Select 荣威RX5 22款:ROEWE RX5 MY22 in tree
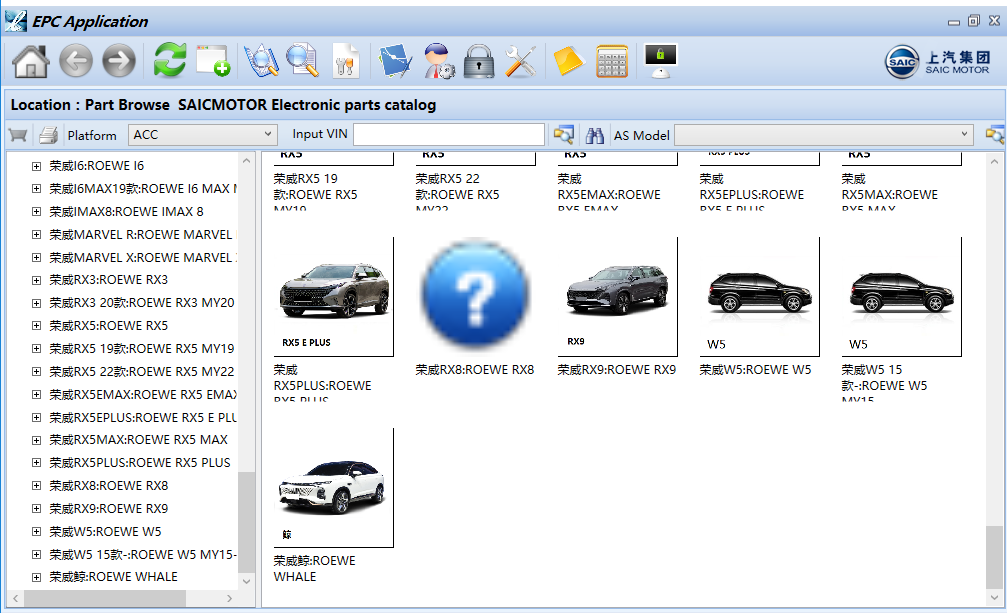This screenshot has width=1007, height=613. [142, 372]
